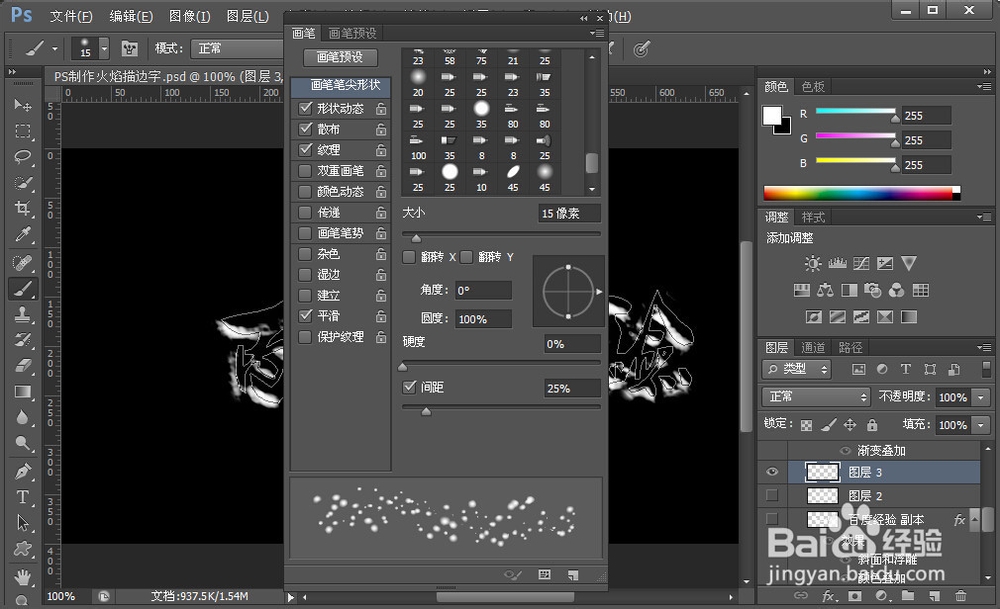
Task: Click the Levels adjustment icon
Action: [837, 263]
